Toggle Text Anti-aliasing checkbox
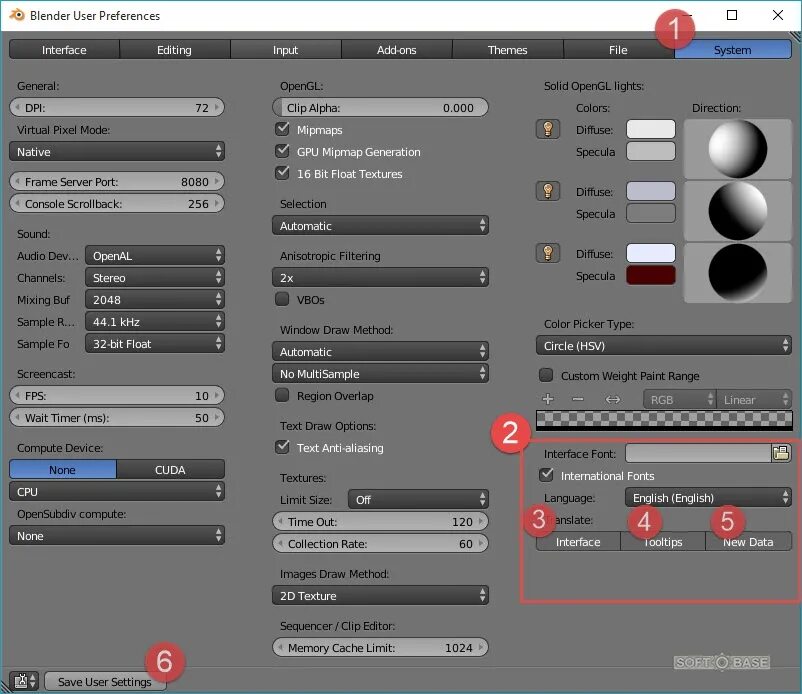The width and height of the screenshot is (802, 694). tap(282, 447)
